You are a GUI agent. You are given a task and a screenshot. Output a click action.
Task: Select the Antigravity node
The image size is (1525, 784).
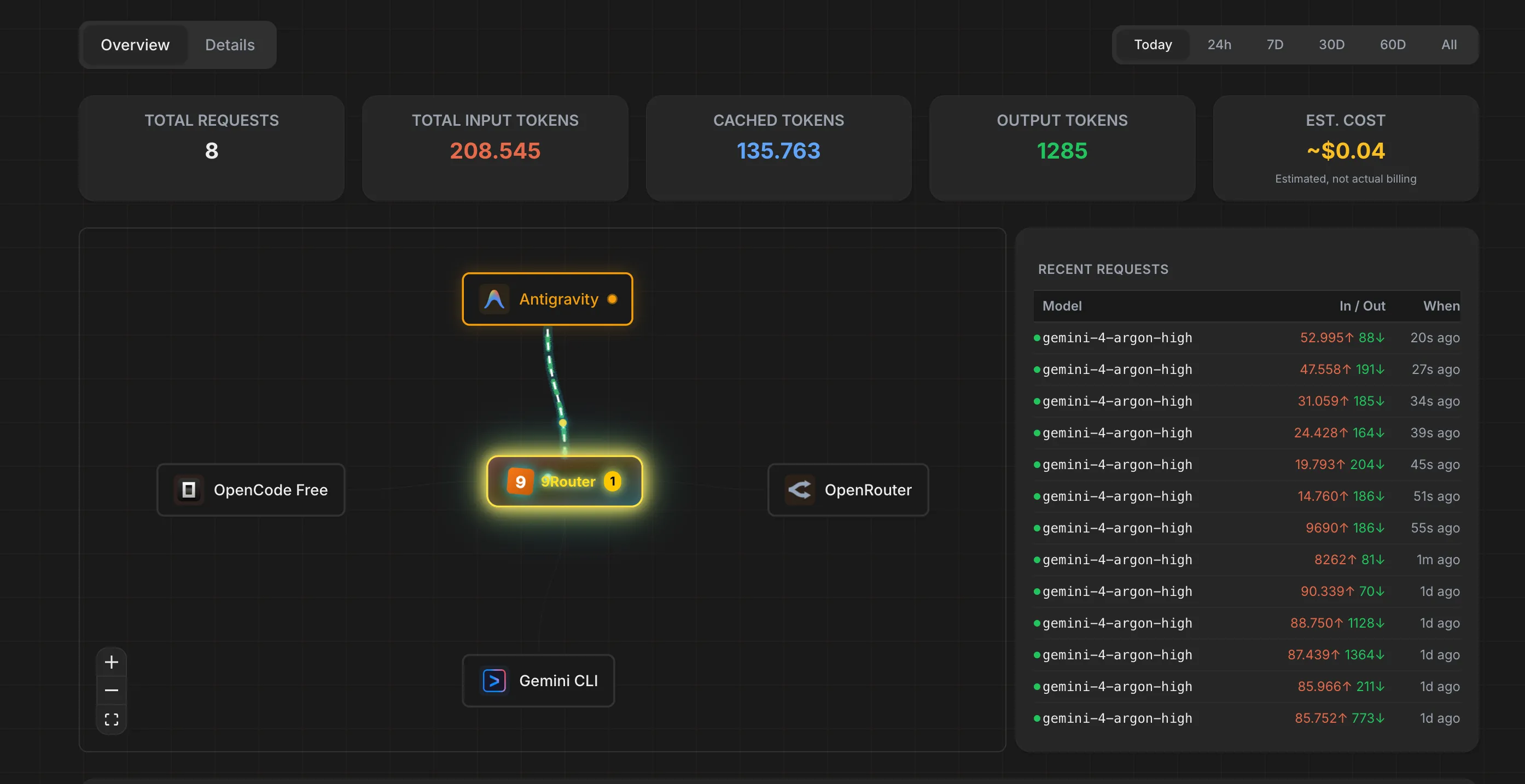click(x=547, y=299)
